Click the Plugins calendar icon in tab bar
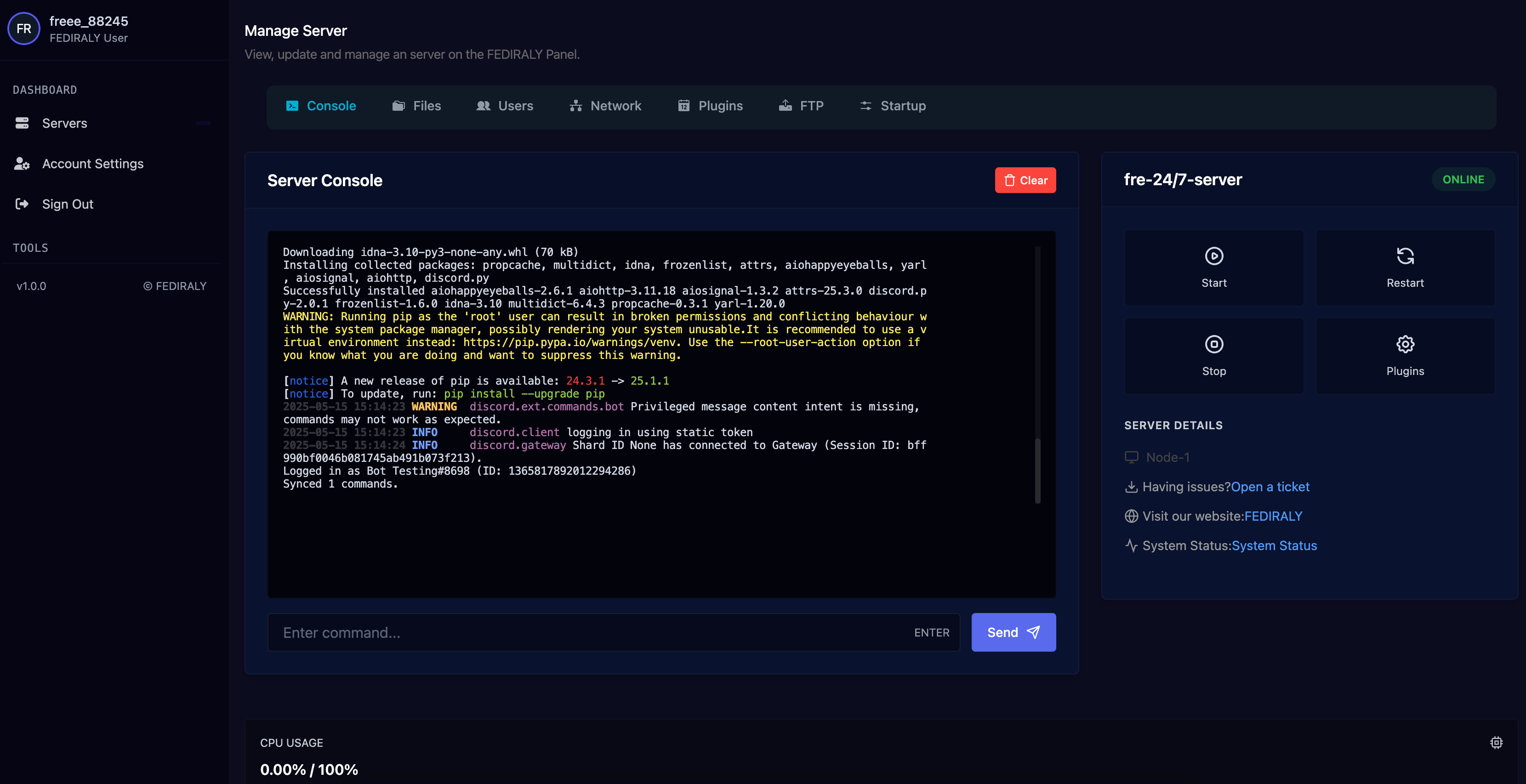The image size is (1526, 784). point(683,106)
